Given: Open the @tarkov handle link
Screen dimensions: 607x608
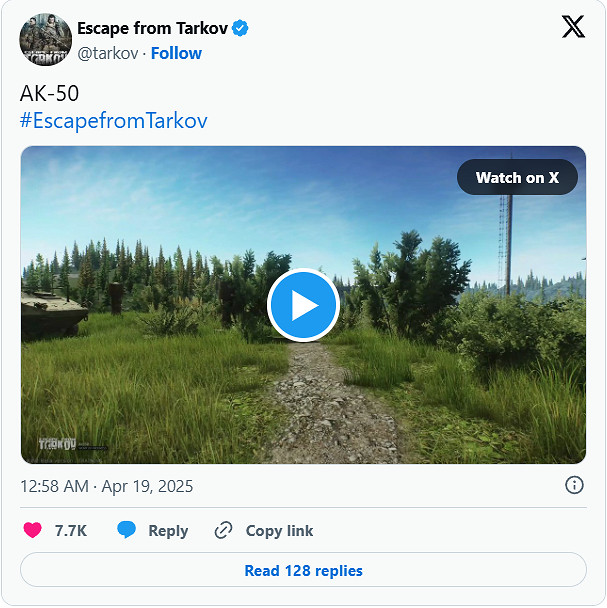Looking at the screenshot, I should click(108, 53).
